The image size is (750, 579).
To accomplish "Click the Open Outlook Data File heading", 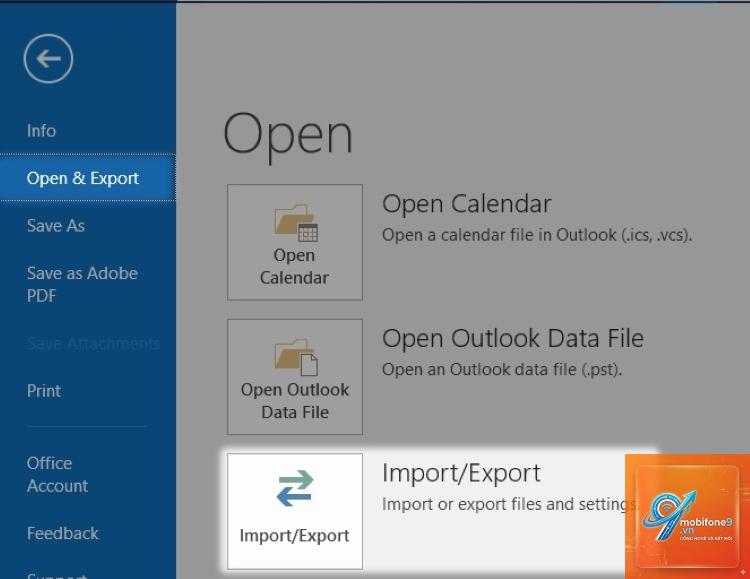I will point(513,339).
